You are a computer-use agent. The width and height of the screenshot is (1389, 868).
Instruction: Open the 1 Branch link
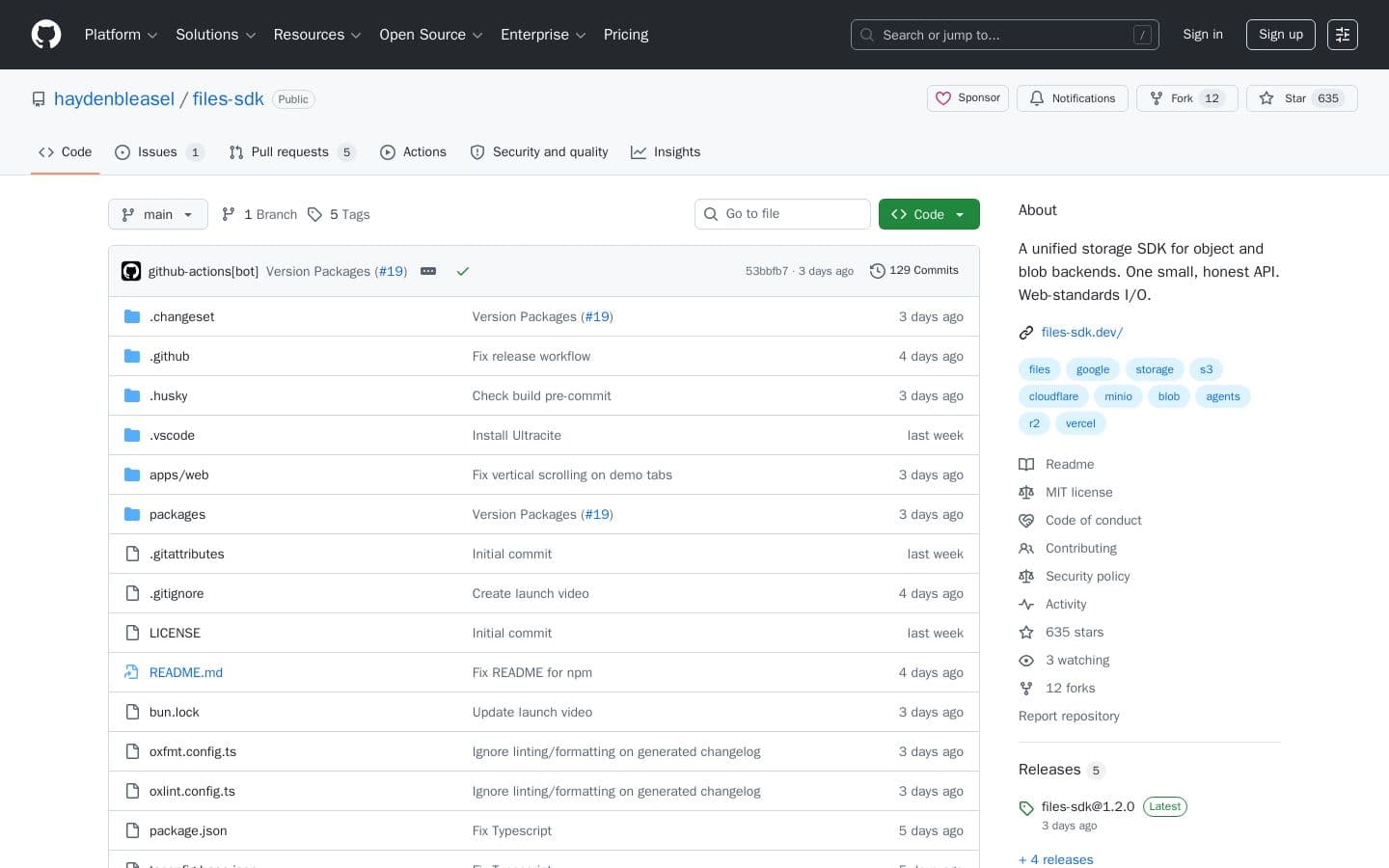tap(259, 214)
